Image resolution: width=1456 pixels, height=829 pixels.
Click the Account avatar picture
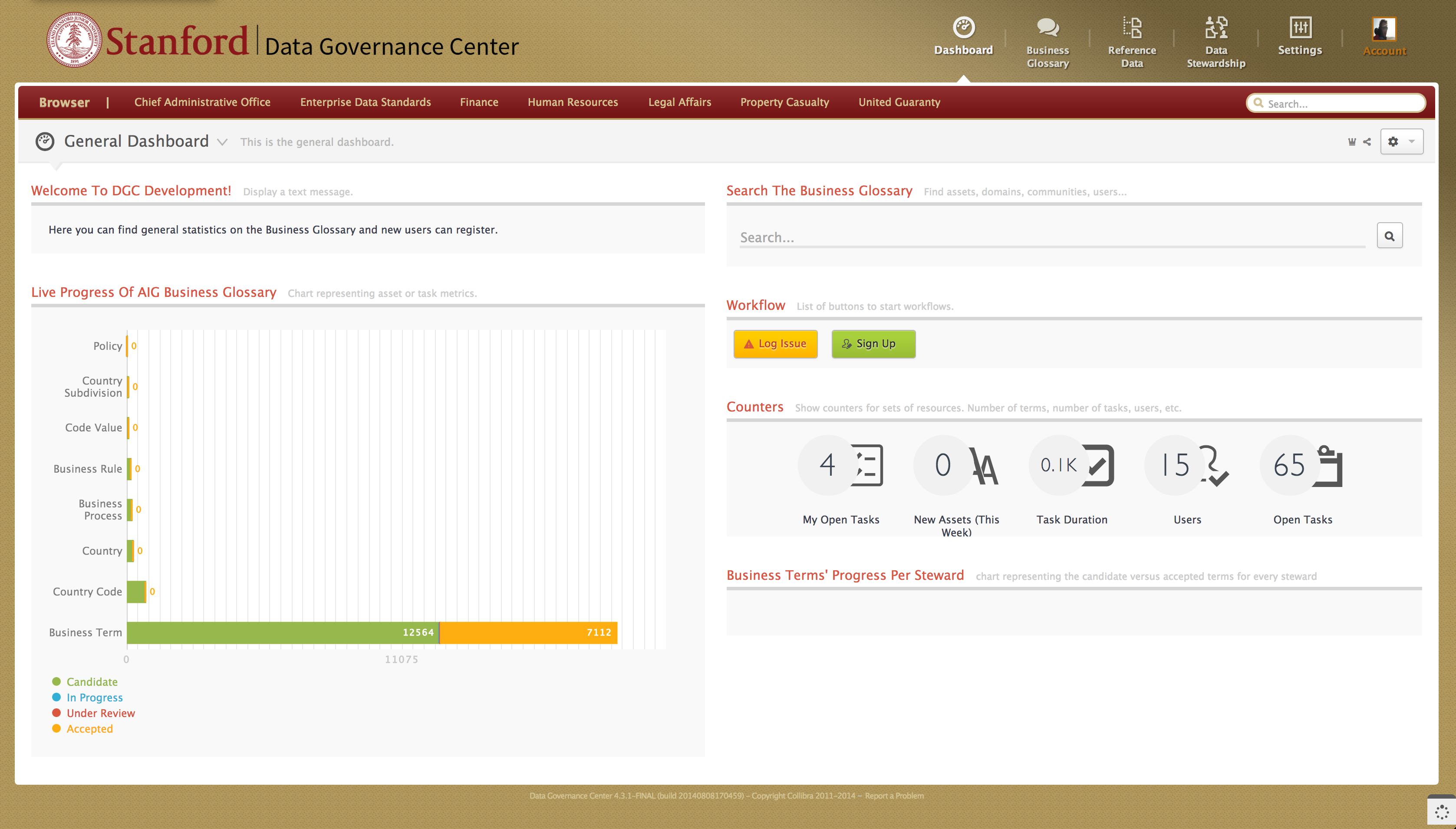point(1384,29)
